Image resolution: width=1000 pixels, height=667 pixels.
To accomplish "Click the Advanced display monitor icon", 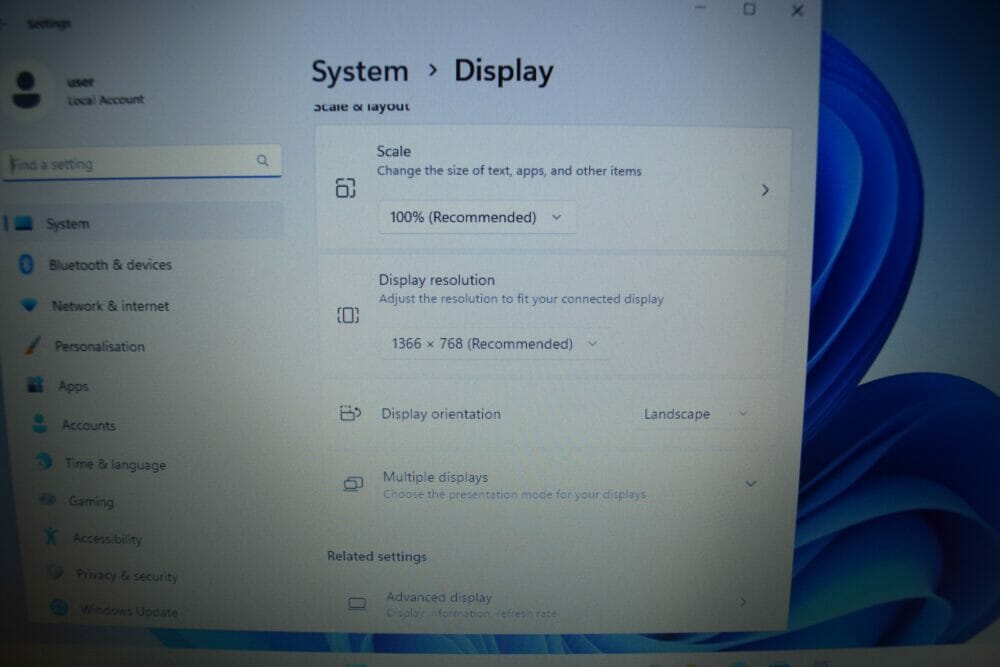I will click(x=357, y=603).
